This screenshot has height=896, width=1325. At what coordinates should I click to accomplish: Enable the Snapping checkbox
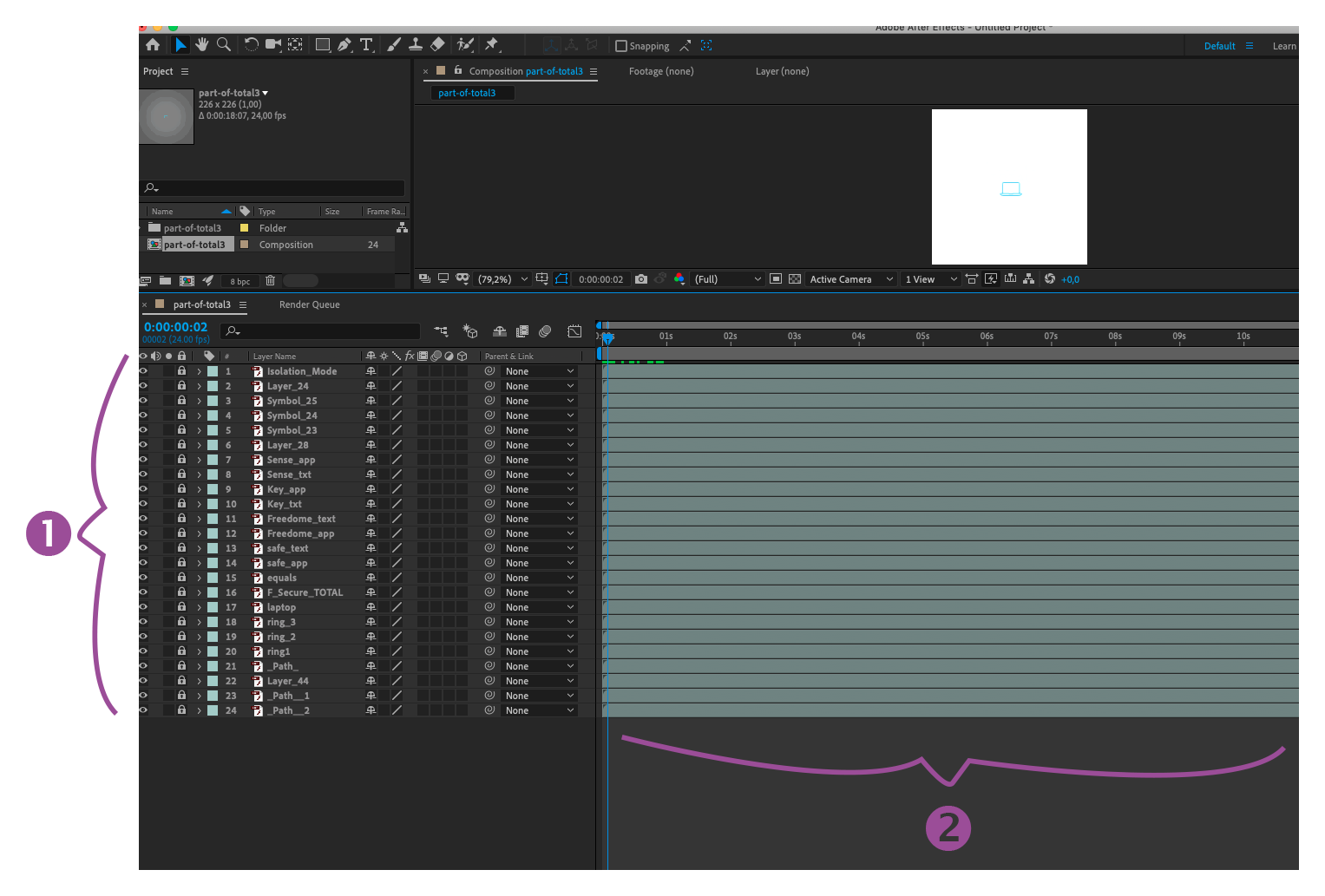pos(621,46)
